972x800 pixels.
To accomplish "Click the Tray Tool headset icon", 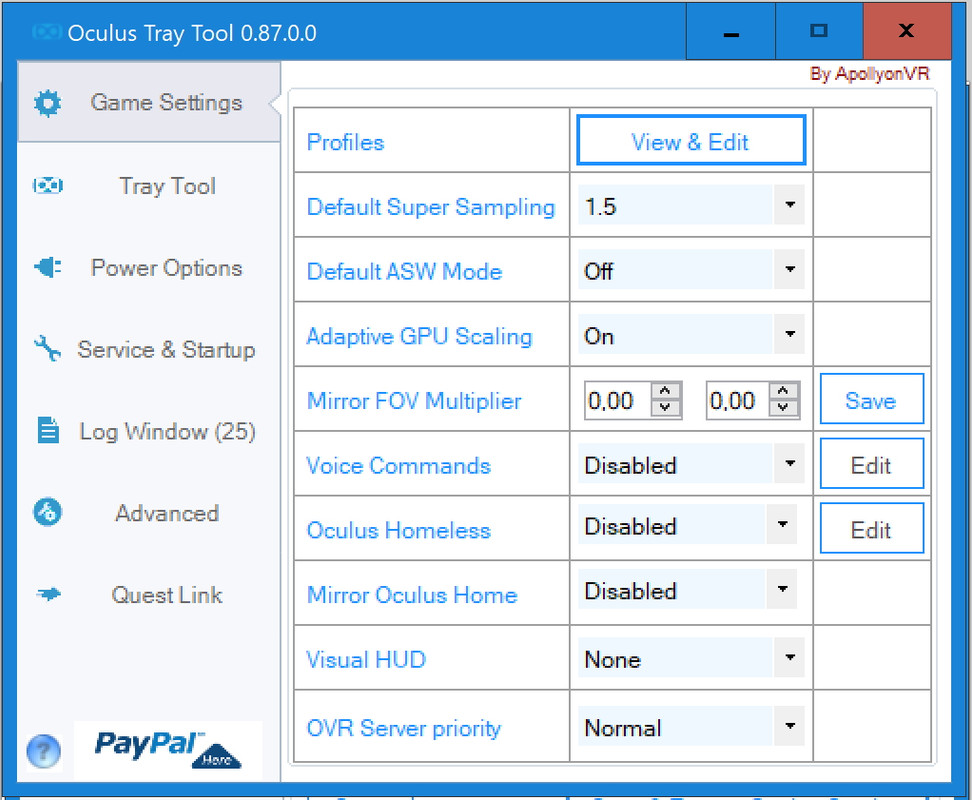I will pyautogui.click(x=48, y=185).
